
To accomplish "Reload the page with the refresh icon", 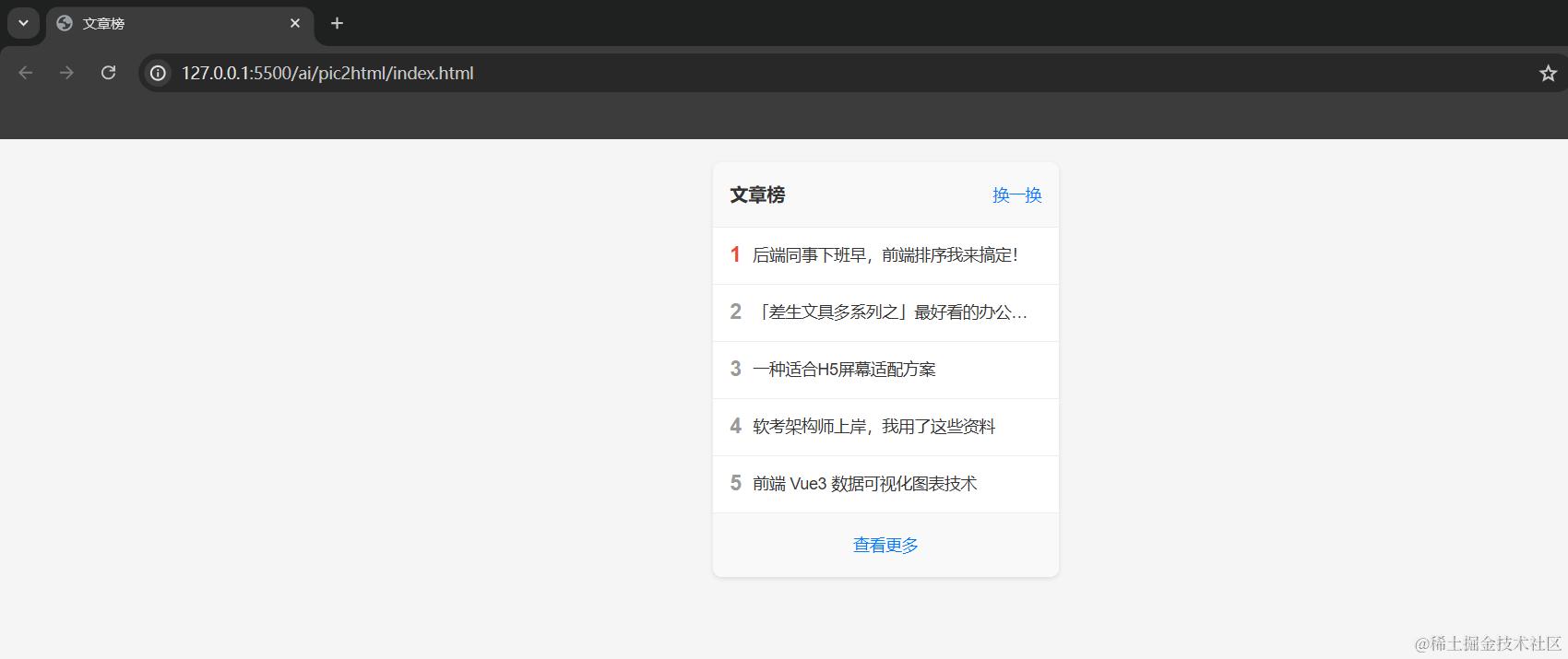I will (108, 73).
